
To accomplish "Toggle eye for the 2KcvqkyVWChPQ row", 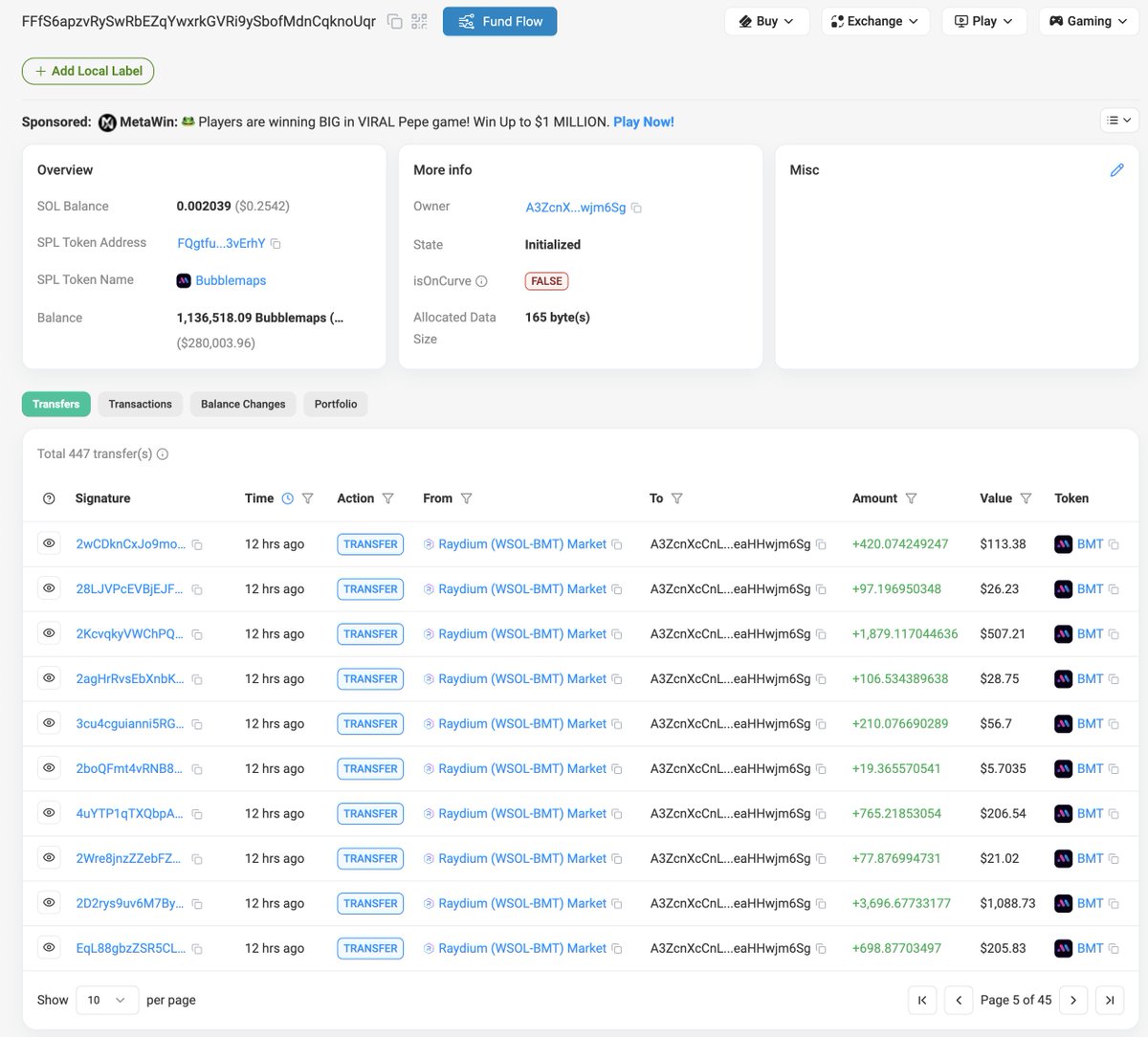I will (49, 633).
